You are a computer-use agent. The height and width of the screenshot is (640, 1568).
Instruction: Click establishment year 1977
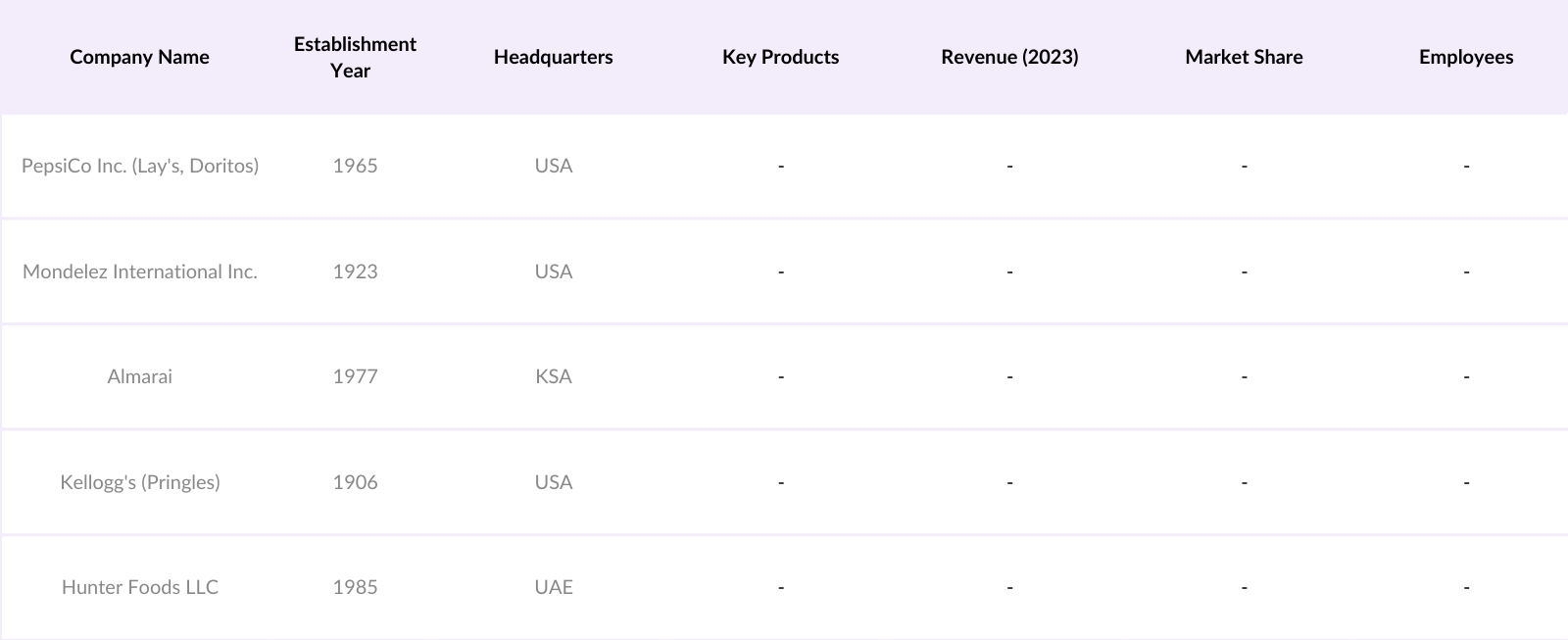355,376
